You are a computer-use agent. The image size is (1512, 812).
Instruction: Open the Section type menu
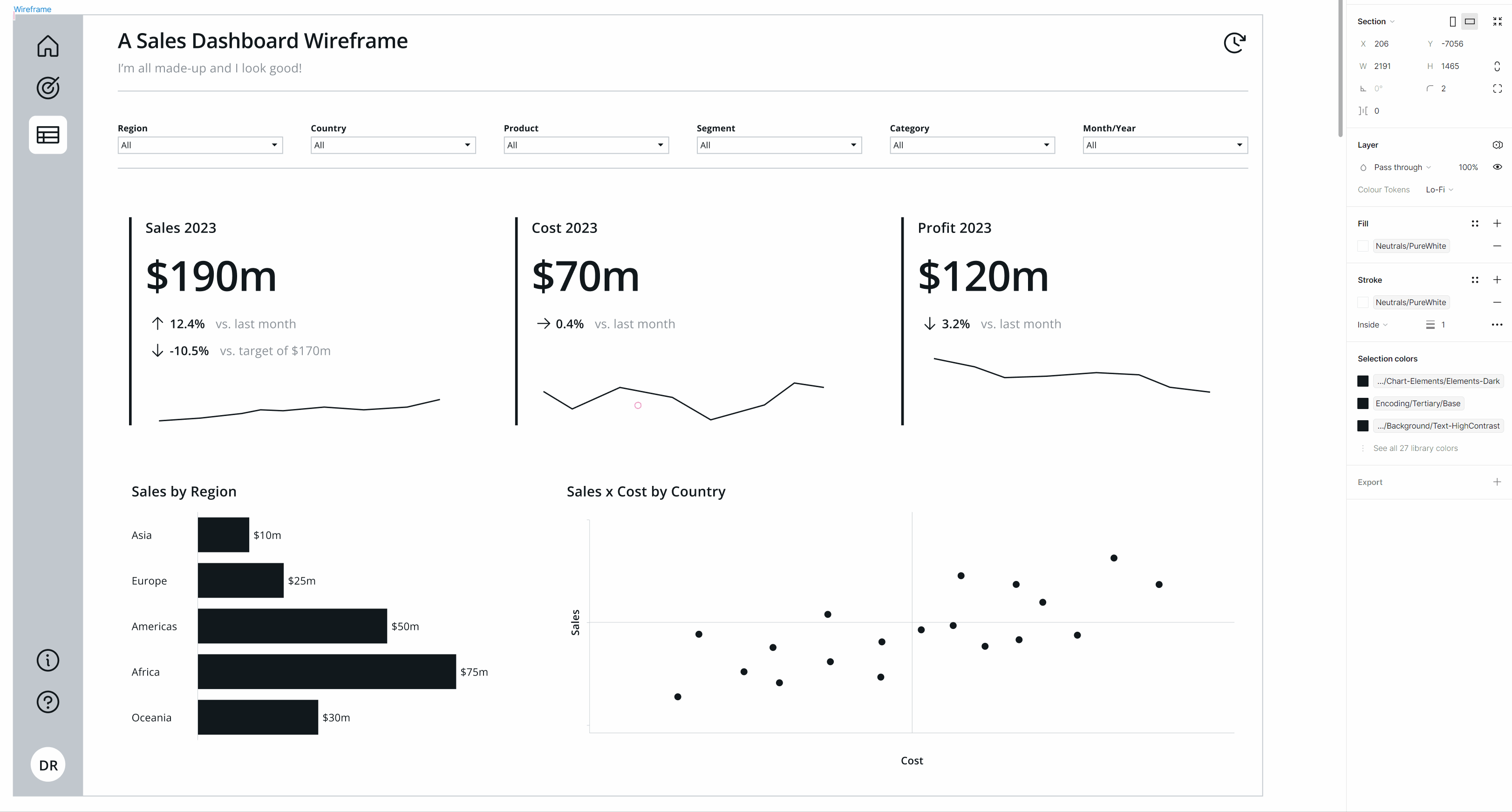pos(1375,21)
